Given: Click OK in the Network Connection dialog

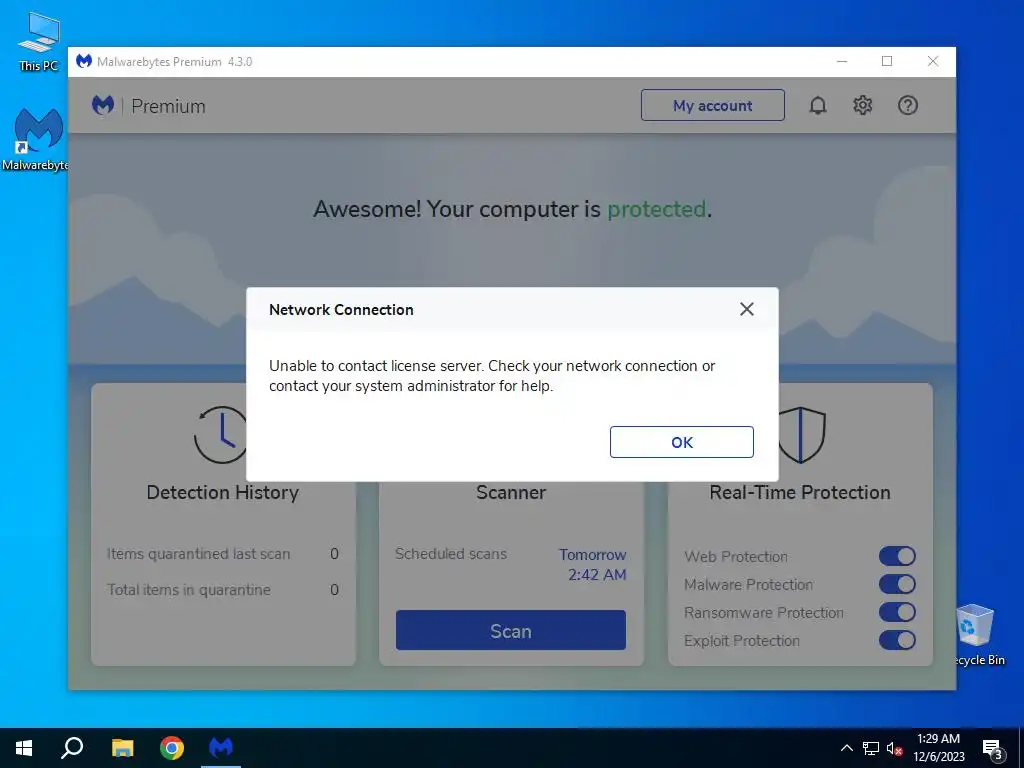Looking at the screenshot, I should pyautogui.click(x=681, y=442).
